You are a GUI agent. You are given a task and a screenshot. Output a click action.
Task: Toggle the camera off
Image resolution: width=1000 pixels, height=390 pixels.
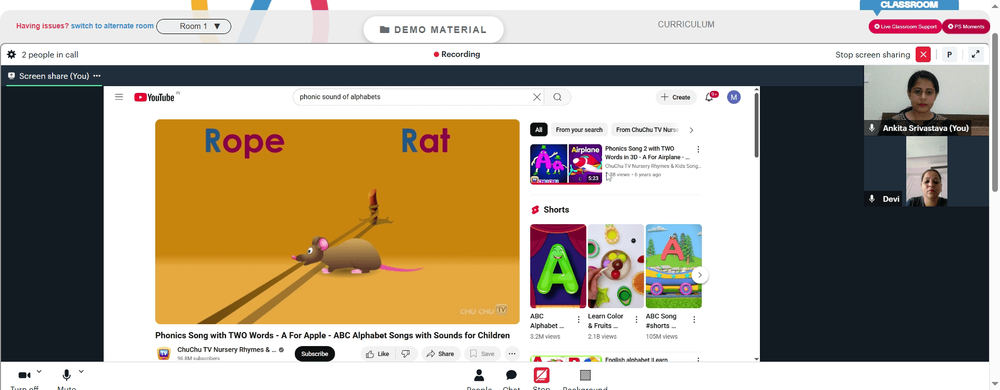click(24, 375)
